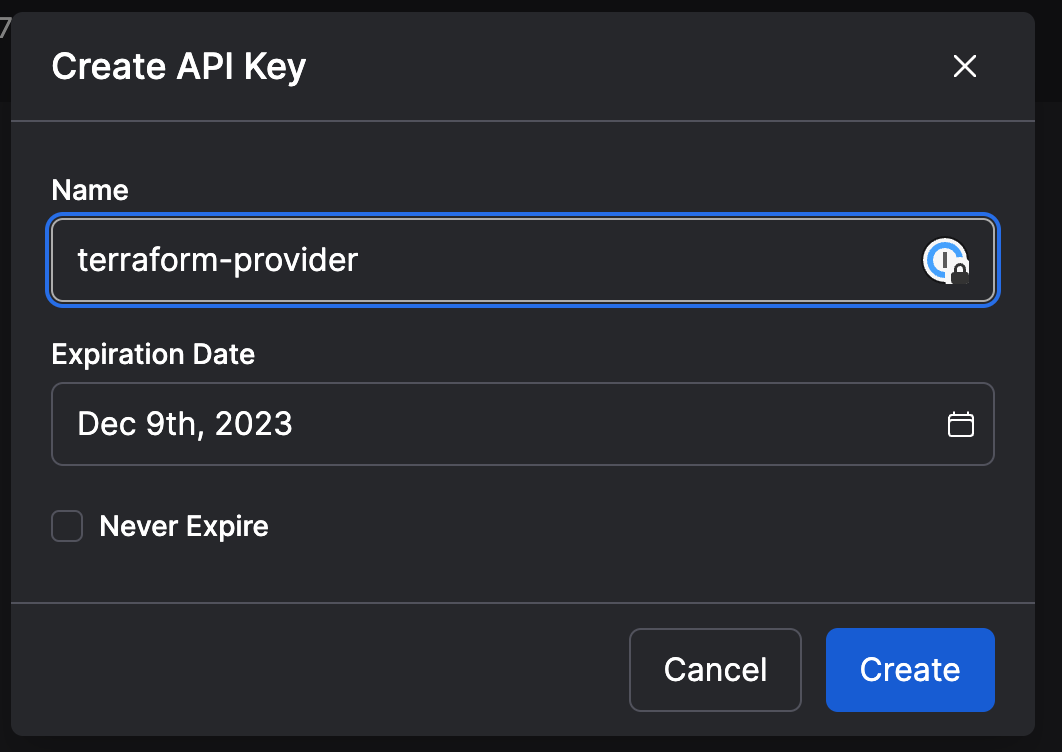Click the Name field label
Screen dimensions: 1062x752
pos(90,190)
